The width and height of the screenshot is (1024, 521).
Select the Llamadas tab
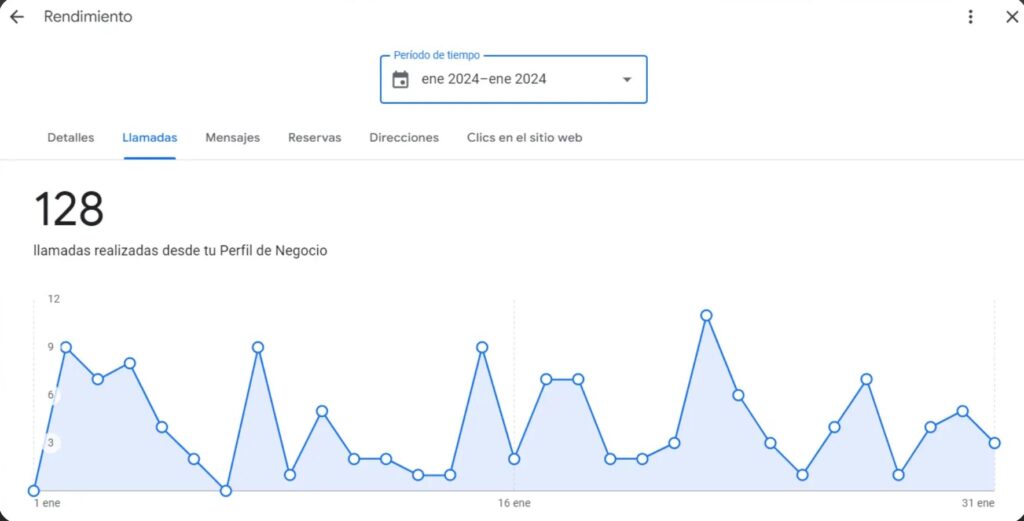(x=150, y=138)
